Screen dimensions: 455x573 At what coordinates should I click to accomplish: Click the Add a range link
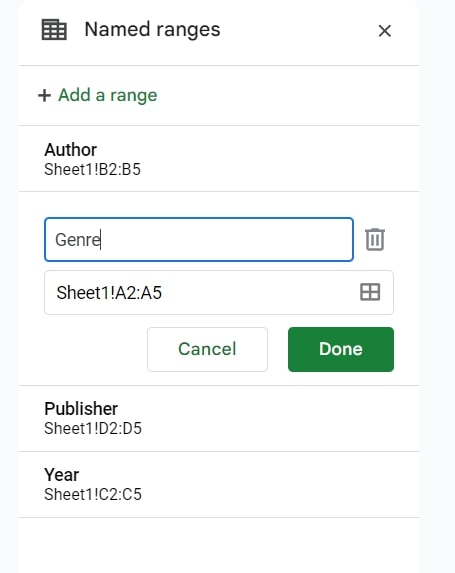point(108,95)
